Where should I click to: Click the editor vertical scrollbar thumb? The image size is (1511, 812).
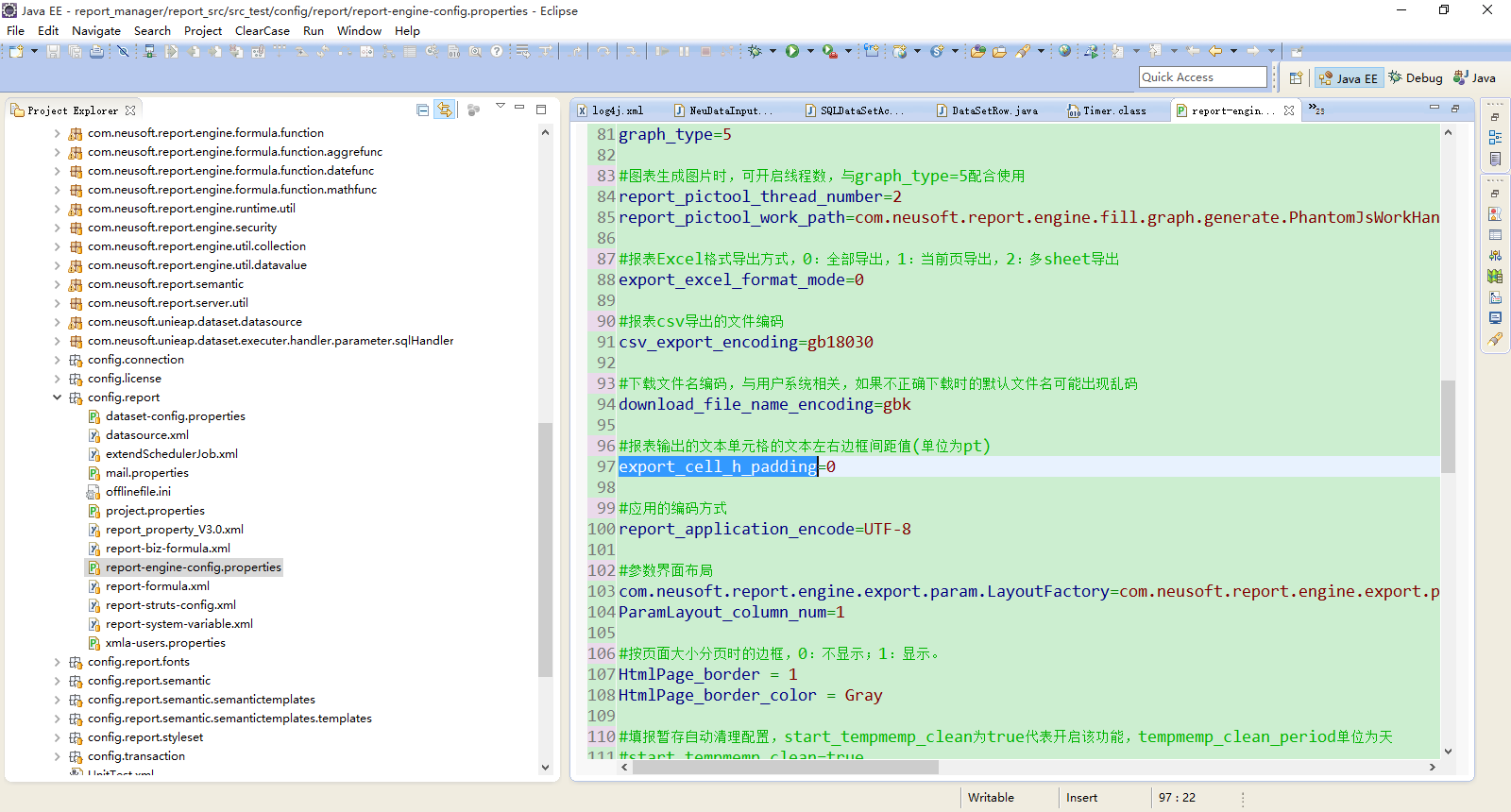1448,426
